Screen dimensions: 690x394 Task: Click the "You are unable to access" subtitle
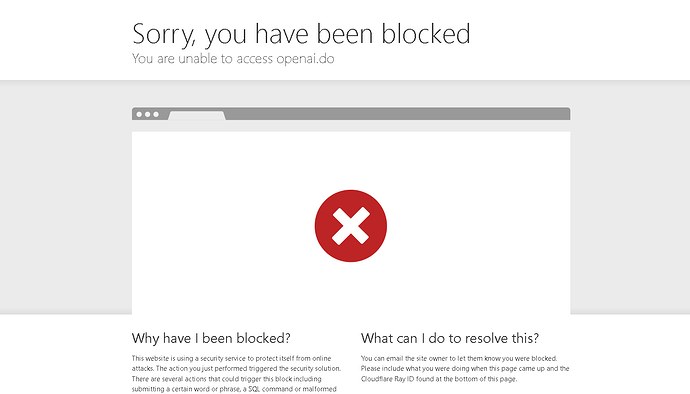202,59
